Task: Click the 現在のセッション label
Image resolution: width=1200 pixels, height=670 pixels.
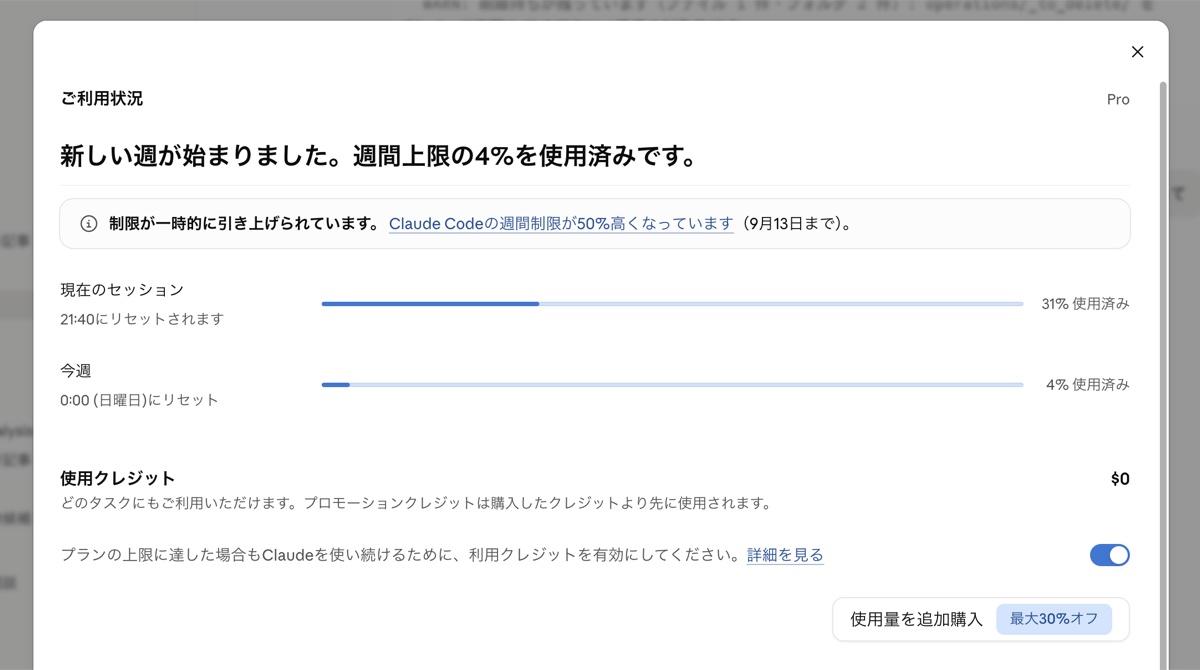Action: (122, 290)
